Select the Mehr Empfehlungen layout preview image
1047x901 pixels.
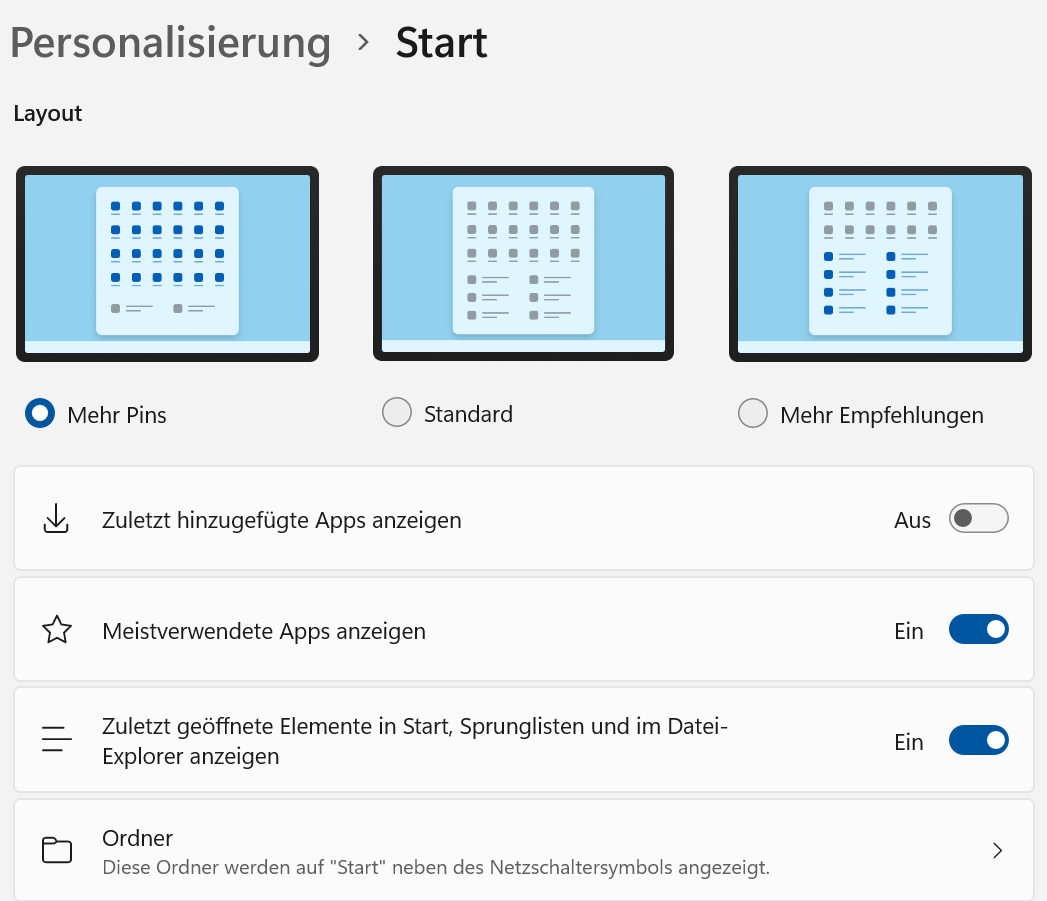880,263
